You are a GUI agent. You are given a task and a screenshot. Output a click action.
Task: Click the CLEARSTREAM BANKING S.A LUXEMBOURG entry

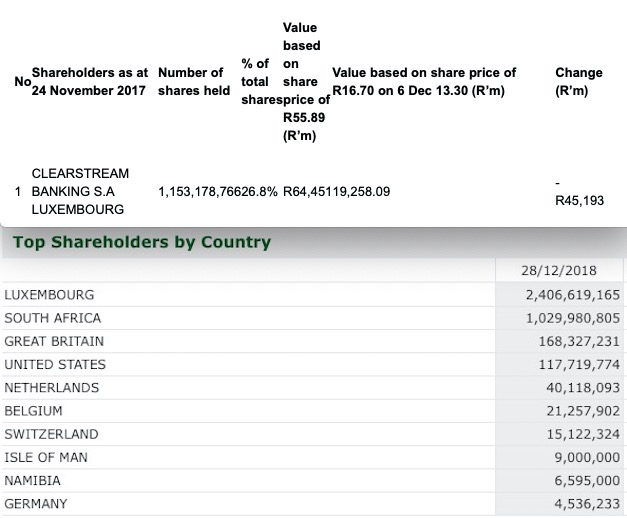(x=80, y=191)
